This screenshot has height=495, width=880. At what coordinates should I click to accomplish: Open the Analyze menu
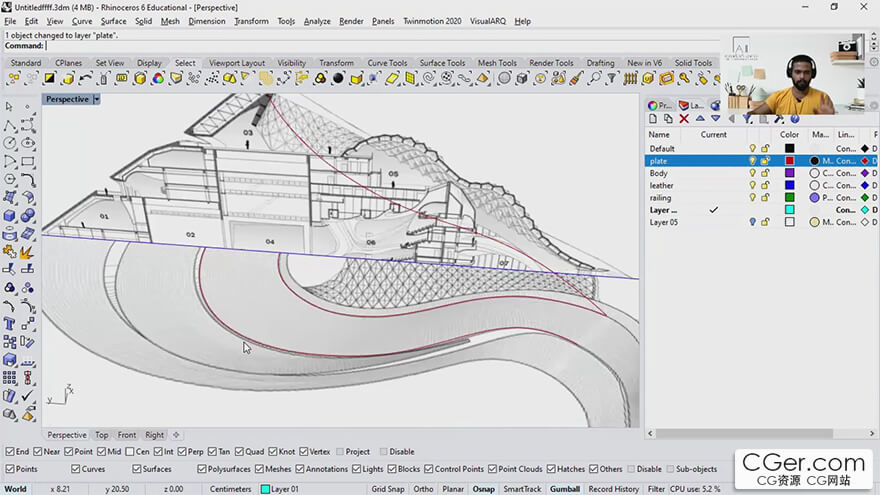[x=317, y=21]
